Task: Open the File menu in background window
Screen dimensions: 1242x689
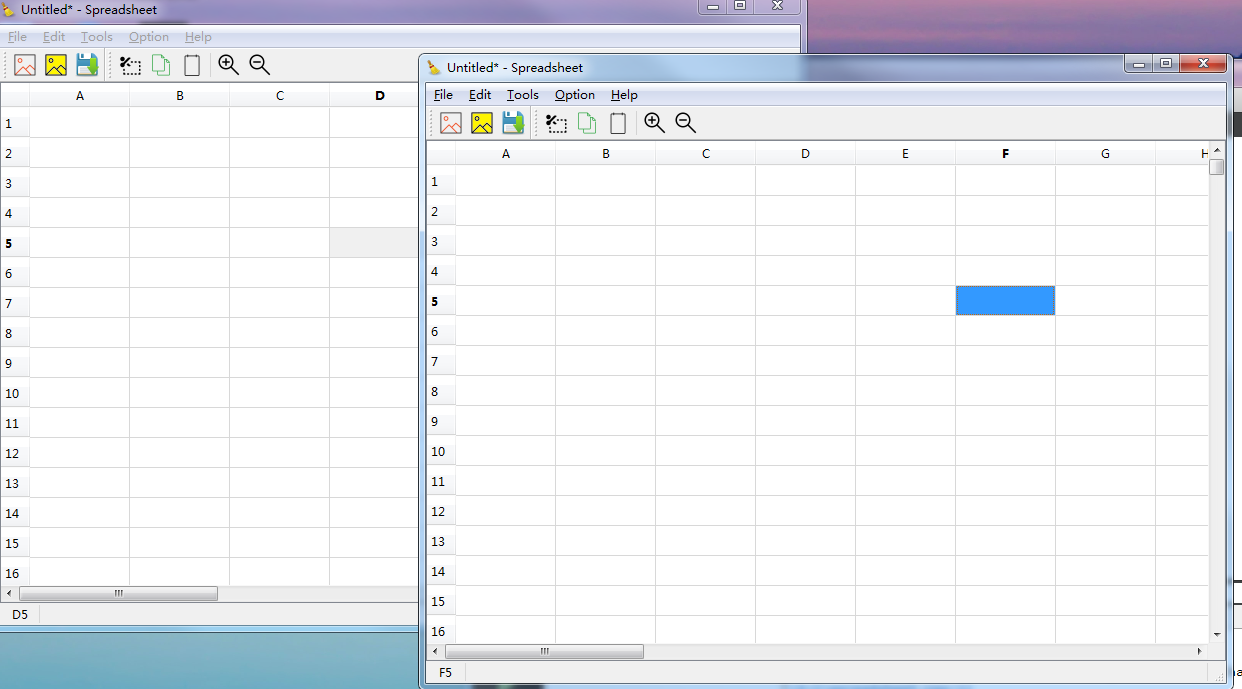Action: [x=17, y=37]
